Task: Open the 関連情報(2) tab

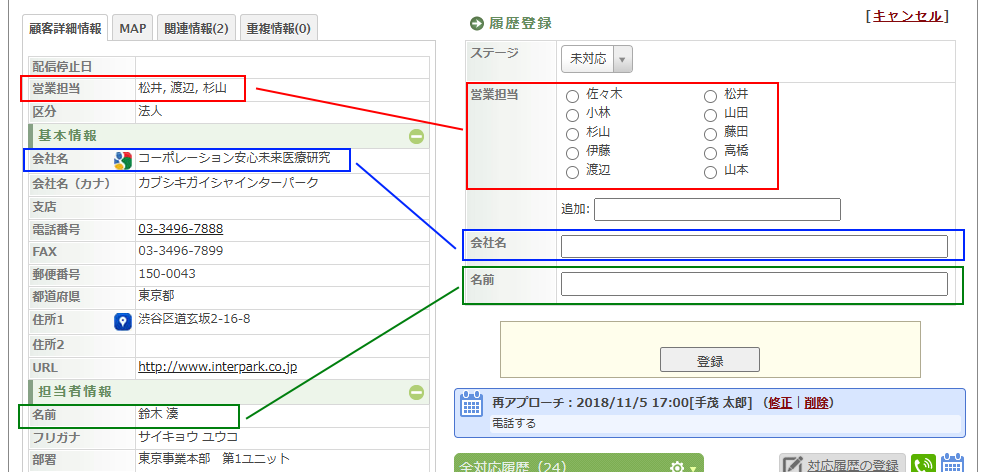Action: [196, 28]
